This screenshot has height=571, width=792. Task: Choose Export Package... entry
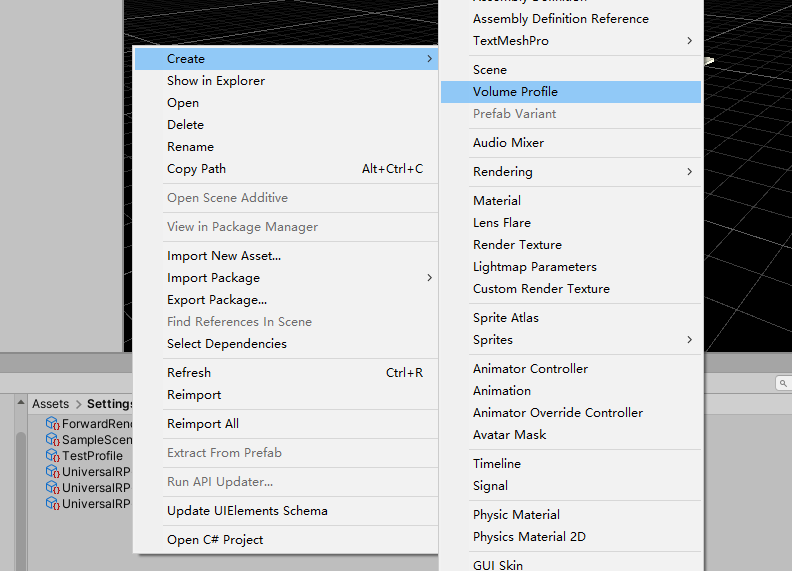click(x=286, y=300)
